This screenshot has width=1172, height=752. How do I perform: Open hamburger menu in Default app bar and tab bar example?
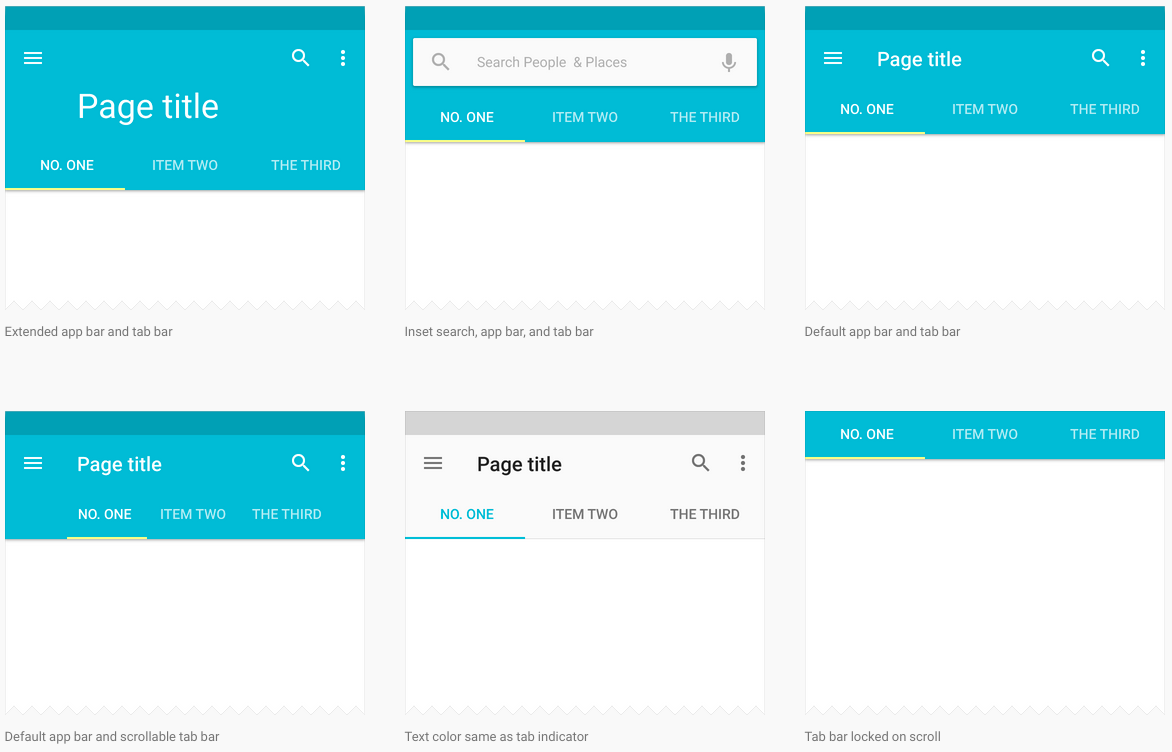point(833,58)
